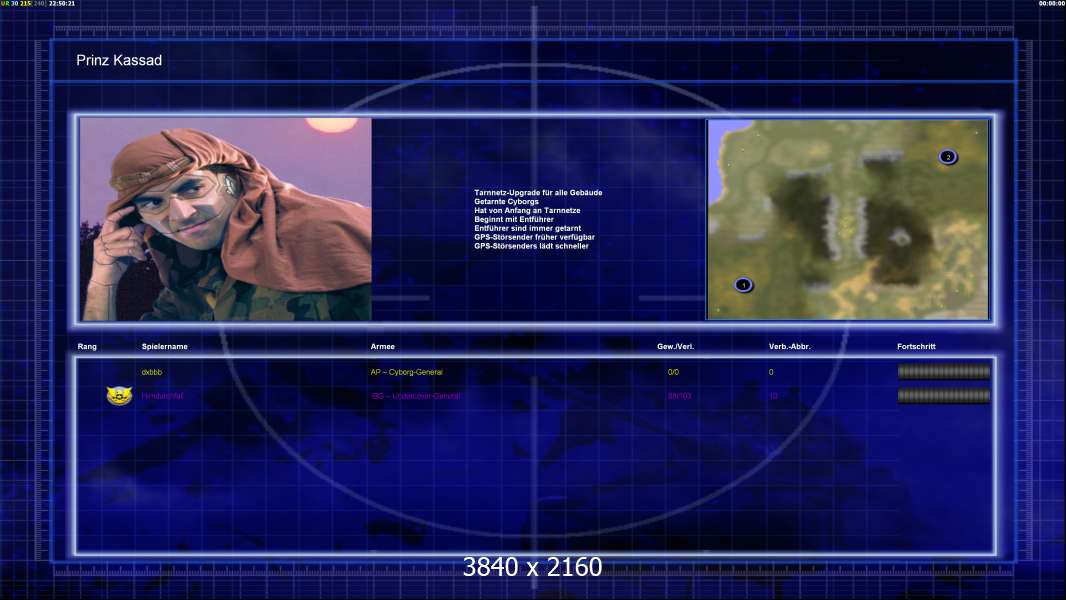
Task: Click the 'Beginnt mit Entführer' line
Action: tap(513, 219)
